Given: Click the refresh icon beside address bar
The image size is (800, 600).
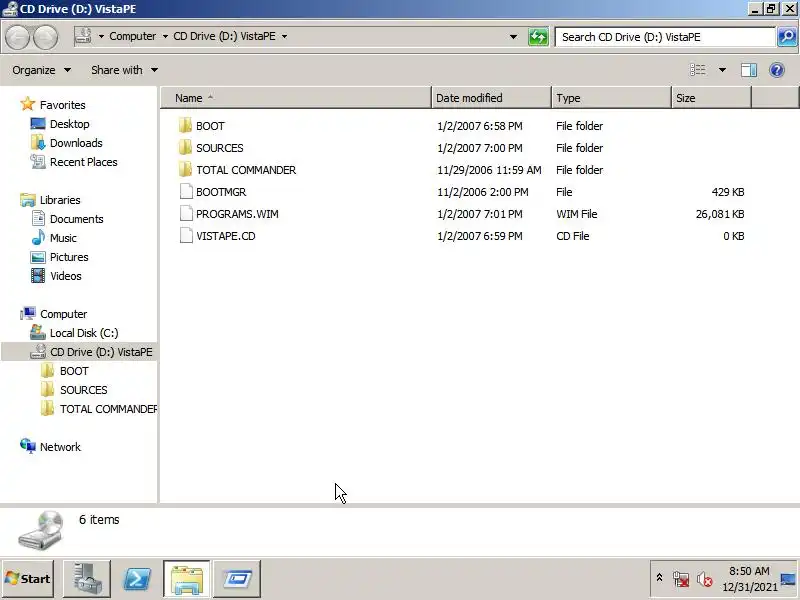Looking at the screenshot, I should coord(538,37).
